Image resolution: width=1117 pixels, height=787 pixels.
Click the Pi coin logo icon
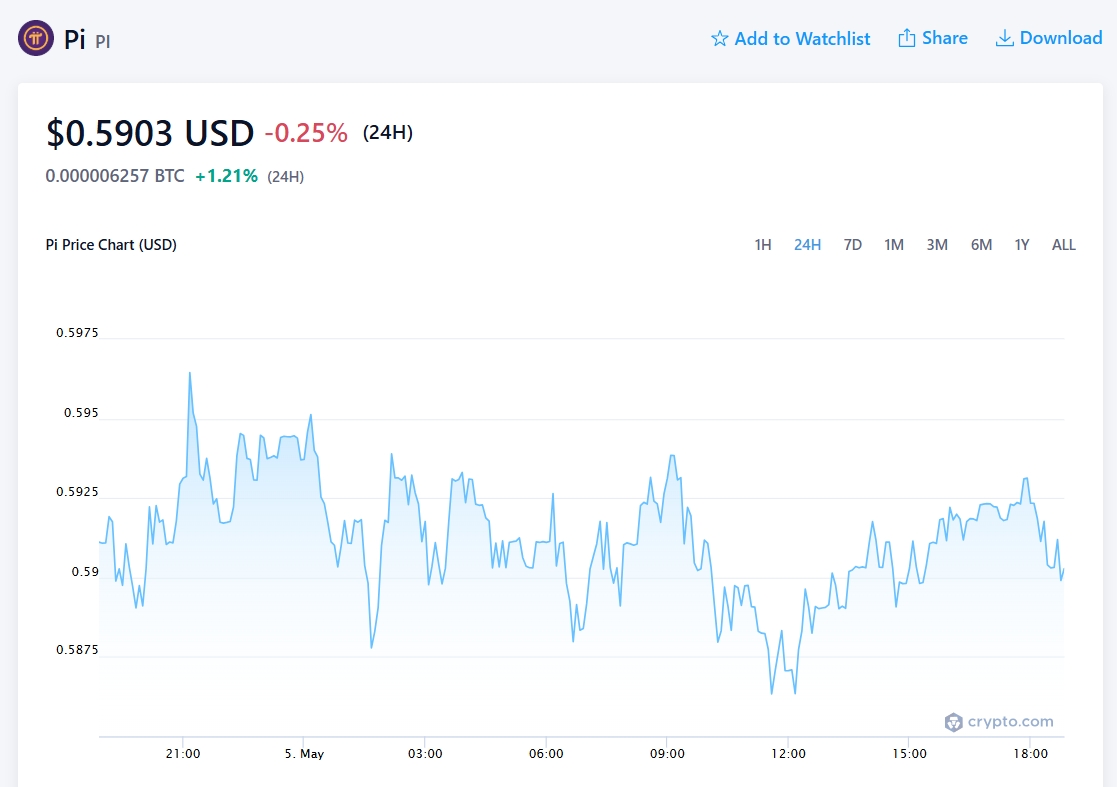(x=37, y=39)
